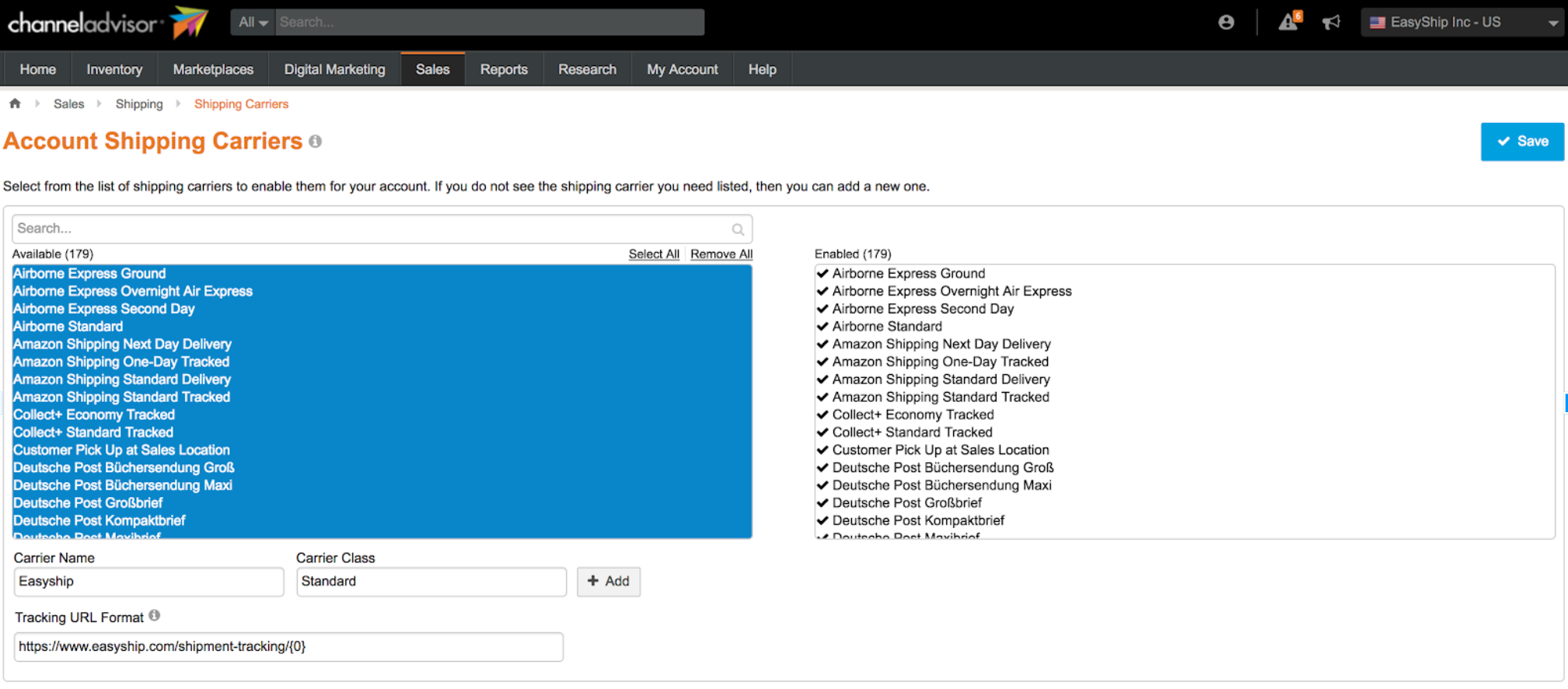The height and width of the screenshot is (689, 1568).
Task: Click info icon next to Account Shipping Carriers
Action: (x=315, y=142)
